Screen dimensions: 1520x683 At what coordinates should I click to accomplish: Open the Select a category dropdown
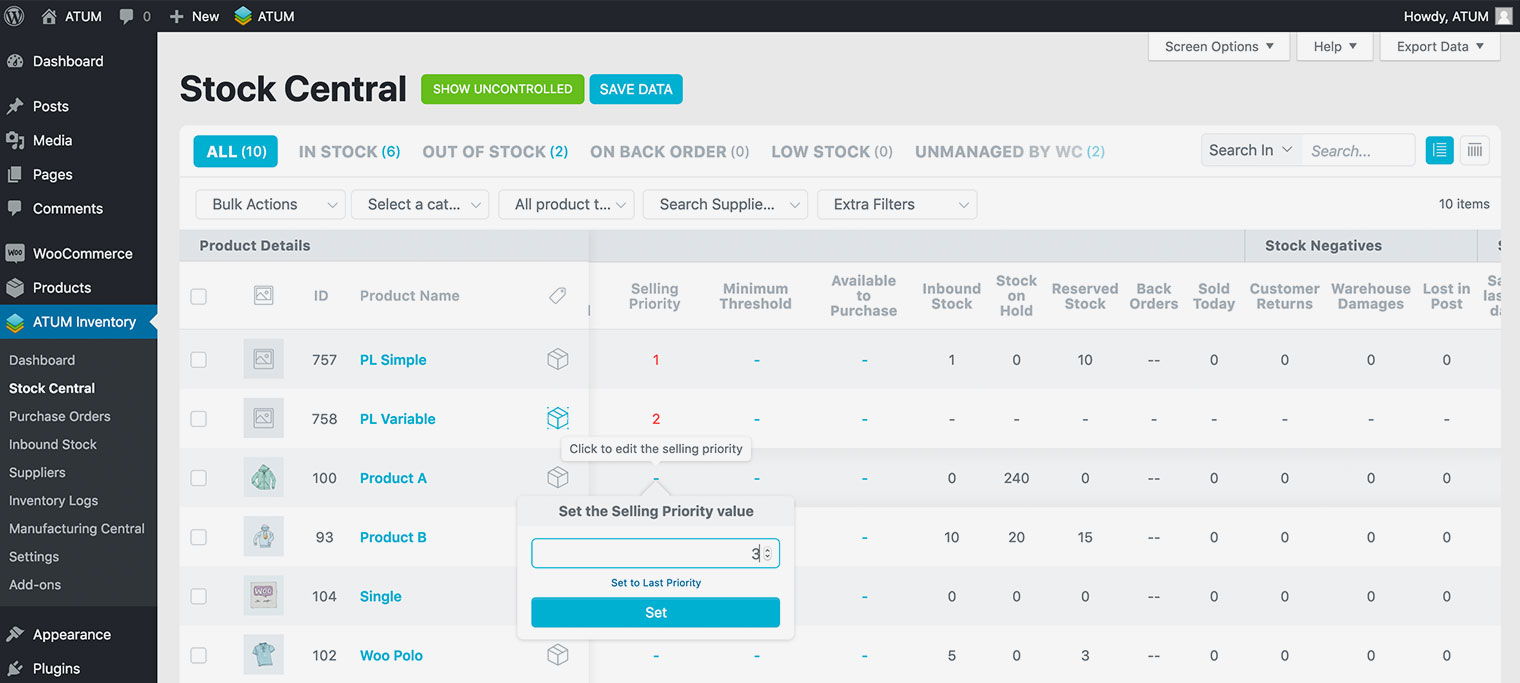click(x=420, y=204)
